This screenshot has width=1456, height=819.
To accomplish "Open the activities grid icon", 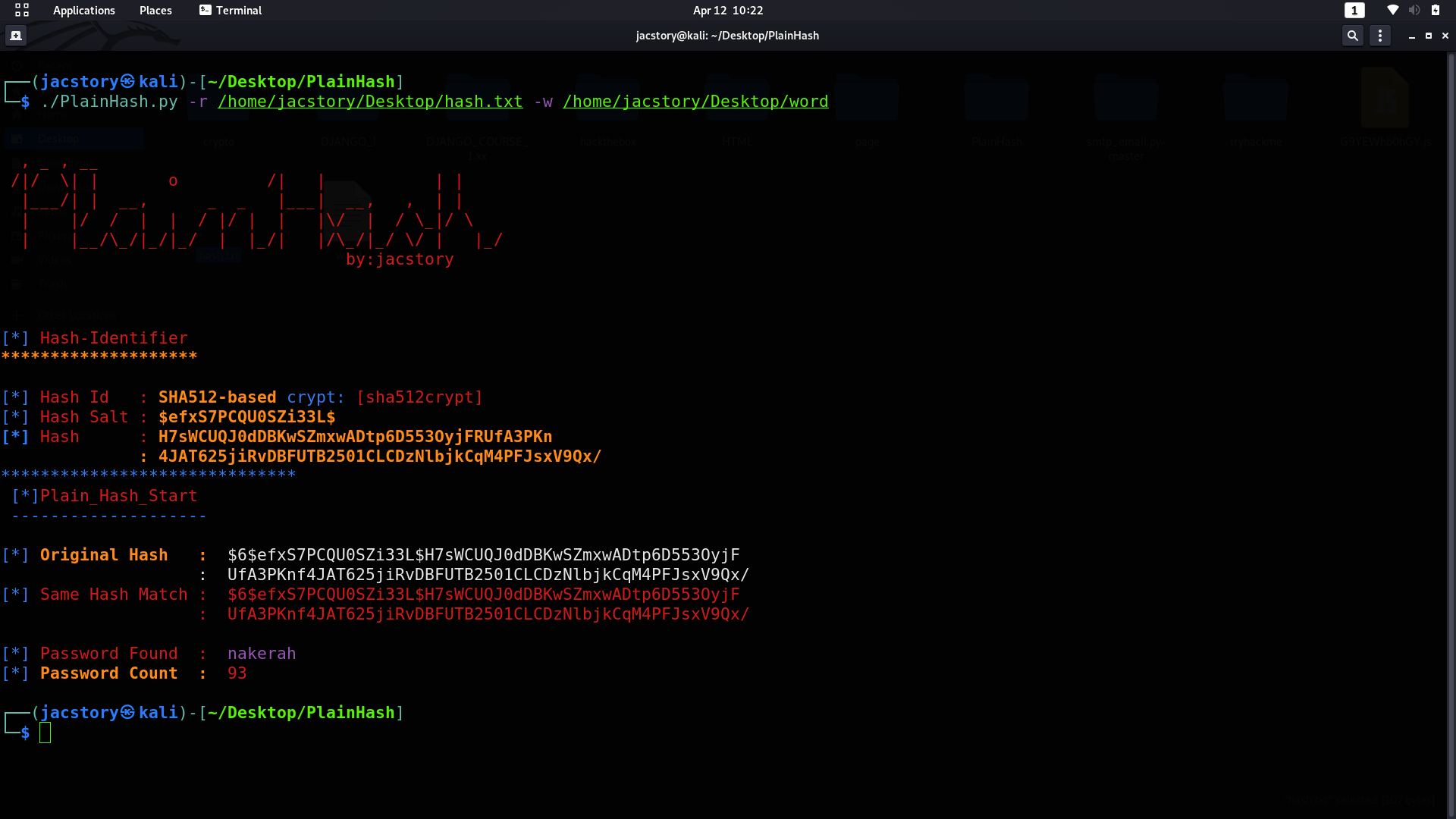I will click(x=22, y=10).
